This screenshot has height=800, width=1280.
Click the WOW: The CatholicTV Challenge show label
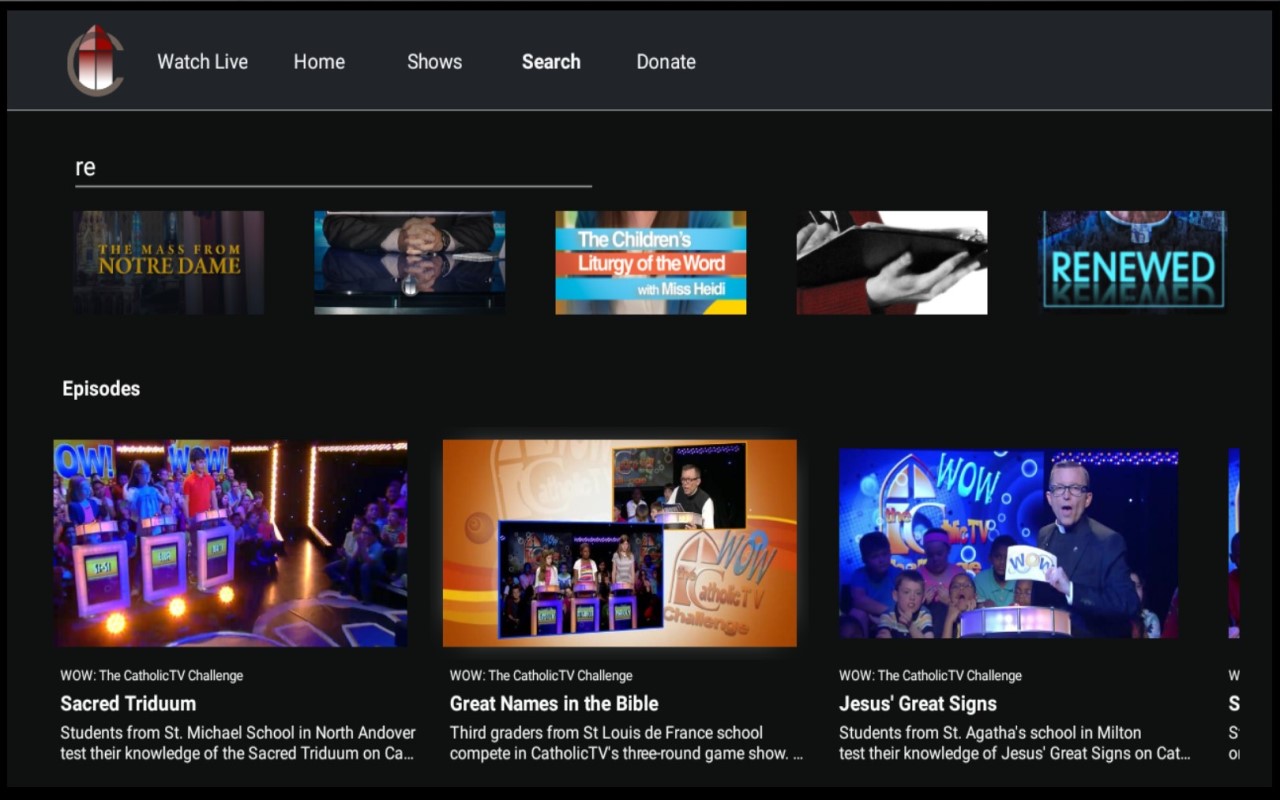(152, 675)
